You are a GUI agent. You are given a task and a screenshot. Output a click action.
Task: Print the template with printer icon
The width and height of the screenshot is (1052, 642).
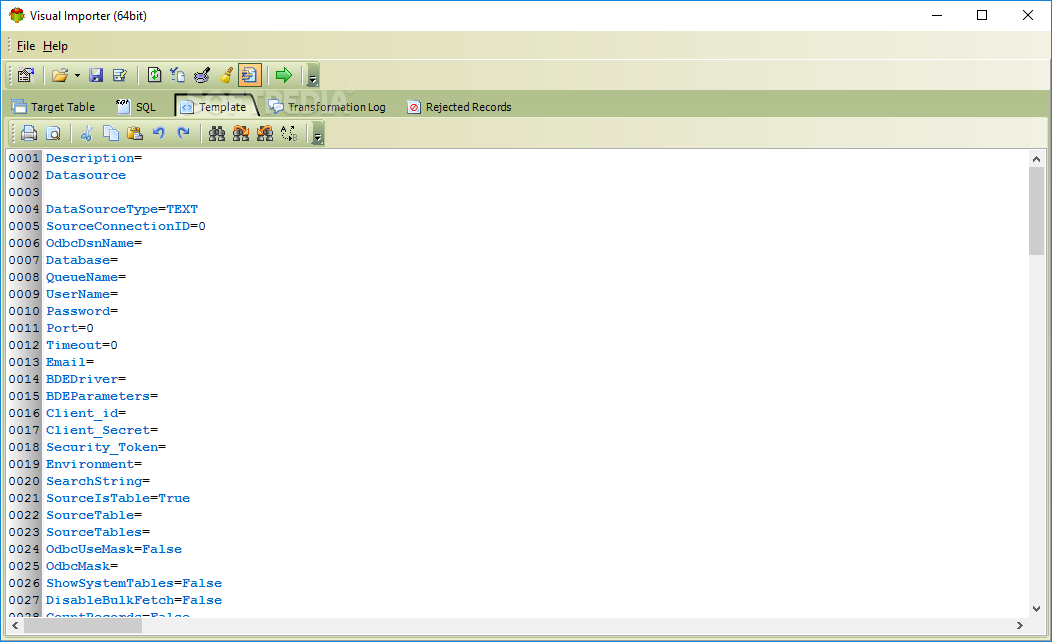click(29, 133)
